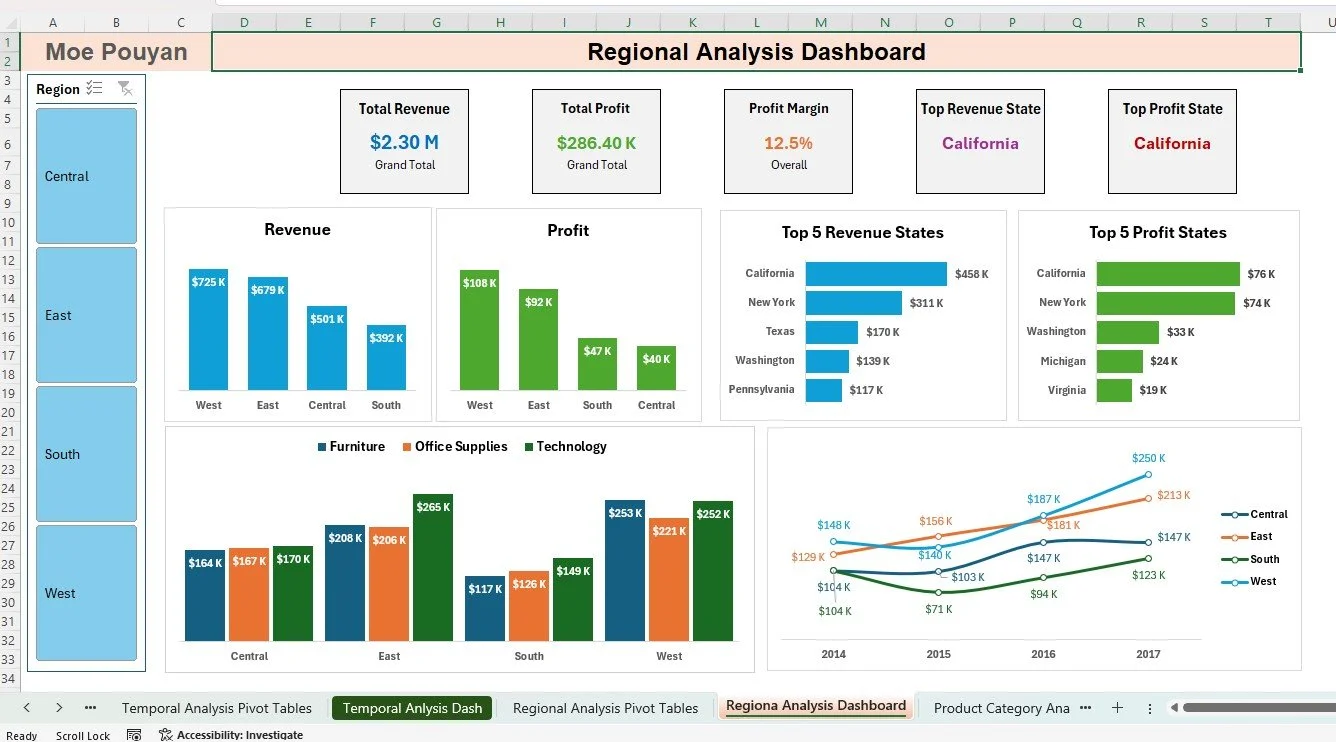The width and height of the screenshot is (1336, 742).
Task: Click the $265 K East Technology bar
Action: click(x=433, y=567)
